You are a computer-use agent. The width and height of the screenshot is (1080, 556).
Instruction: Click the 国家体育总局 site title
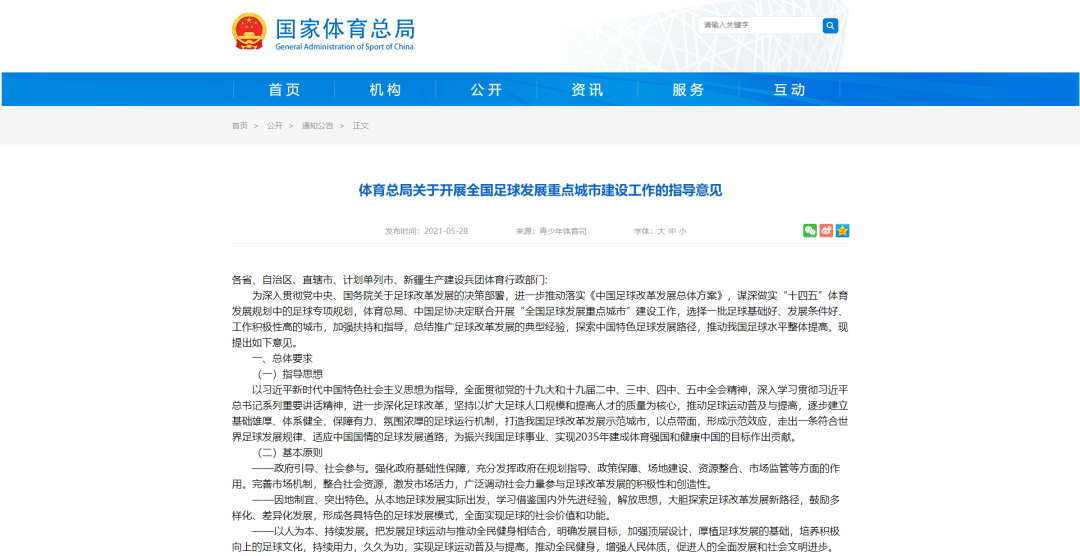pos(345,28)
